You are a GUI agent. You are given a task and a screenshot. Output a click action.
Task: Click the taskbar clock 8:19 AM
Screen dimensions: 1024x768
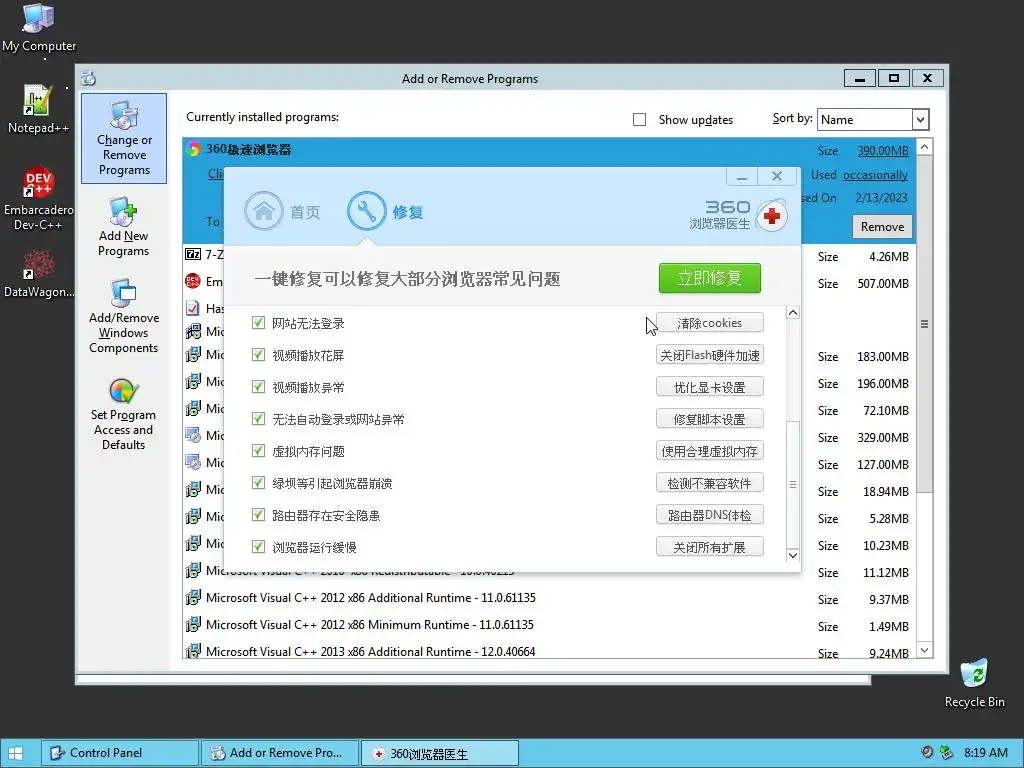click(986, 752)
